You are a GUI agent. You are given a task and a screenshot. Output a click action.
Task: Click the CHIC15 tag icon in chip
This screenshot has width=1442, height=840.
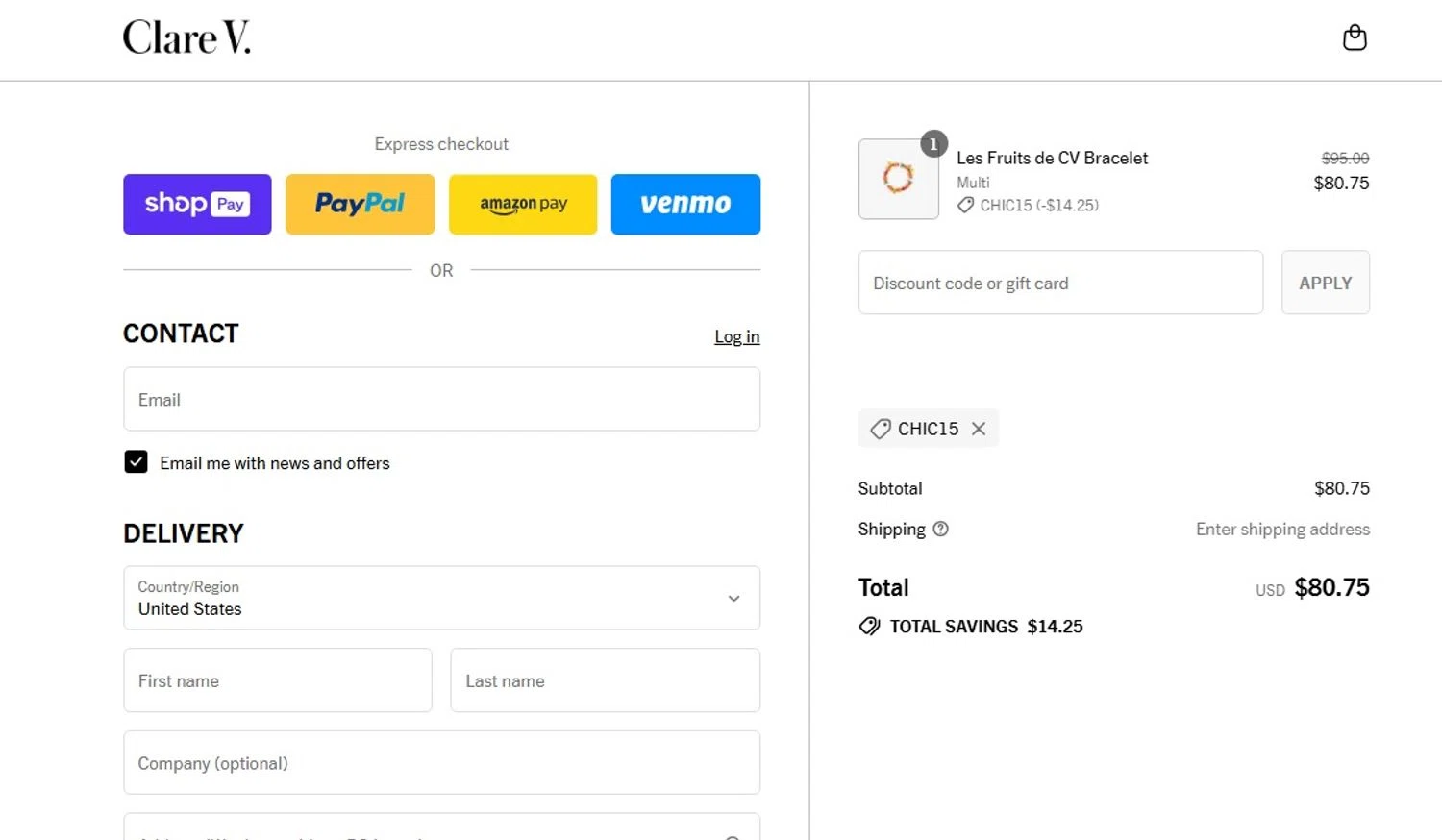click(x=880, y=429)
